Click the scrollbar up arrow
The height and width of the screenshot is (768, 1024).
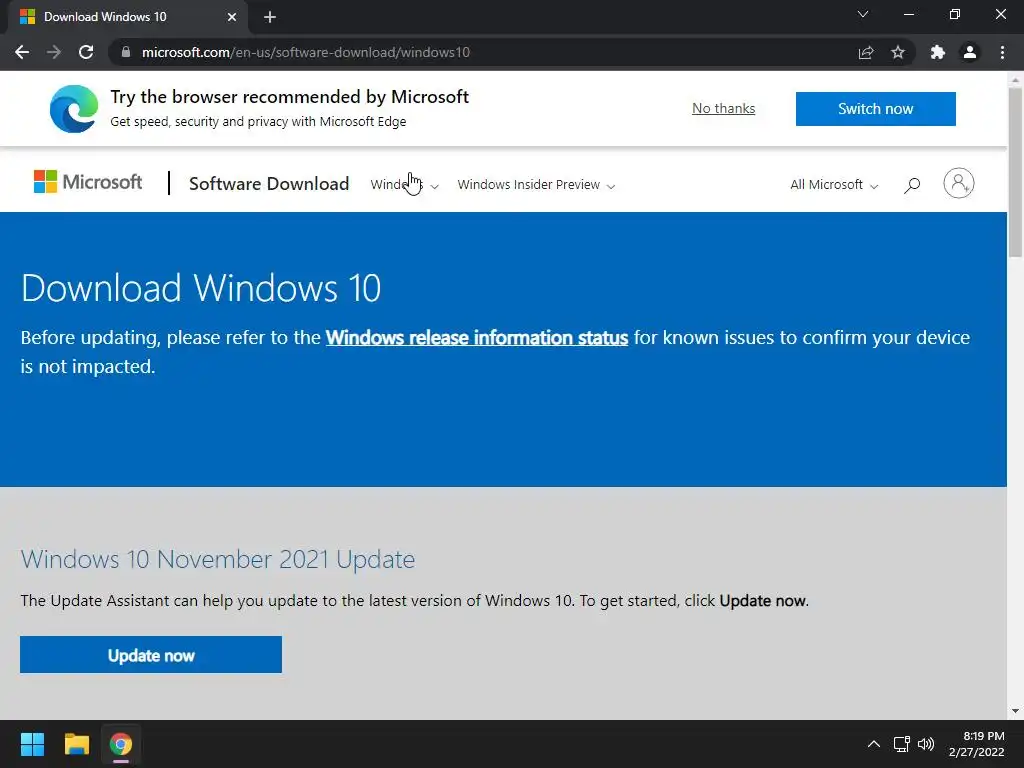[x=1016, y=79]
